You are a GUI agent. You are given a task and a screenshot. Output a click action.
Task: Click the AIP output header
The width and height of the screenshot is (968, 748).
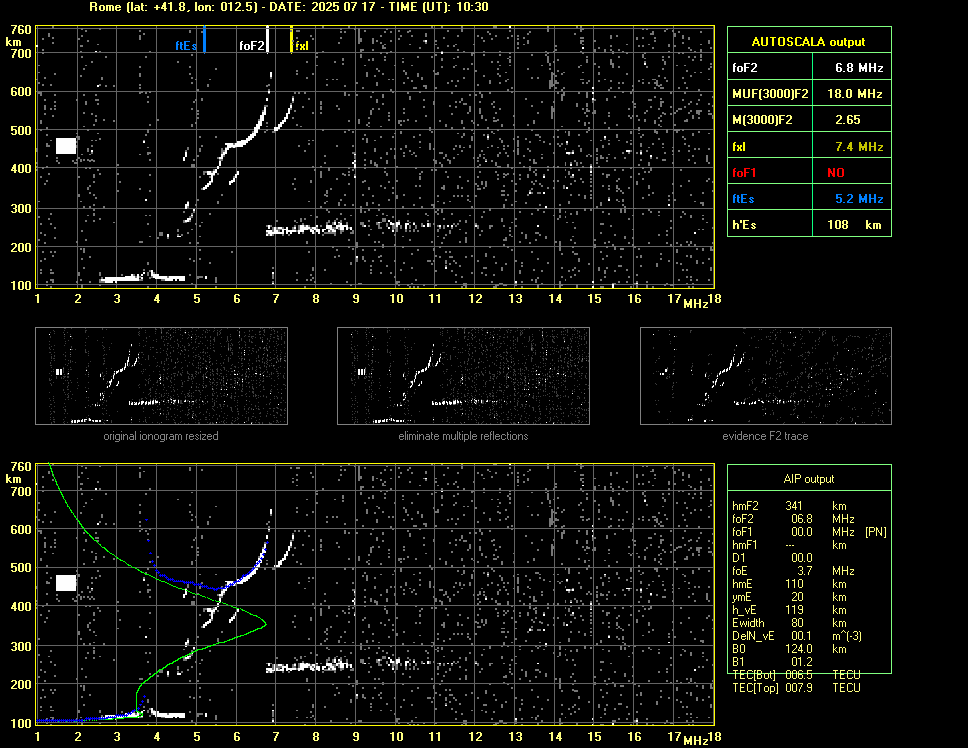[x=809, y=479]
